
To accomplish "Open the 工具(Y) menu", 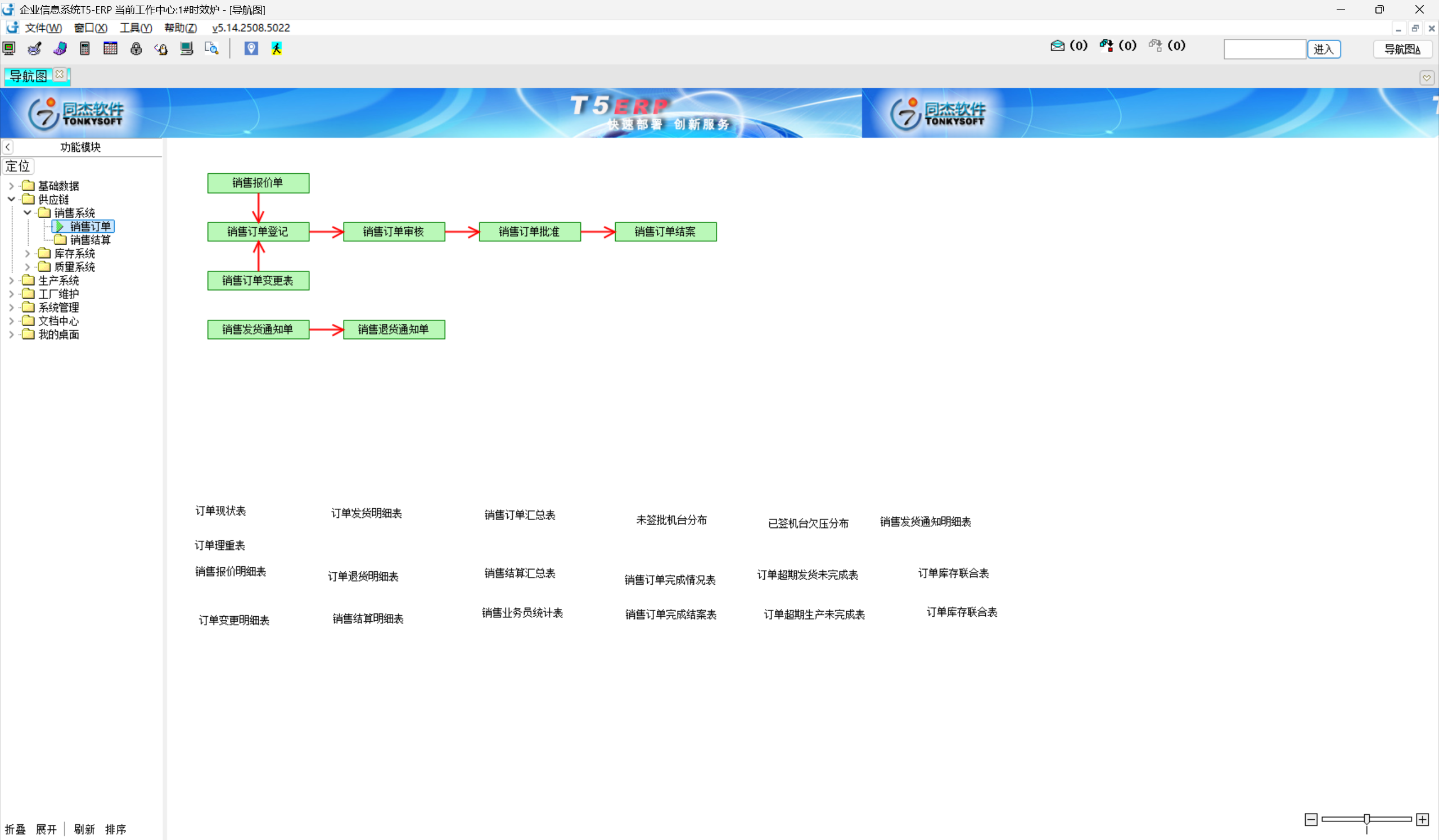I will [x=136, y=28].
